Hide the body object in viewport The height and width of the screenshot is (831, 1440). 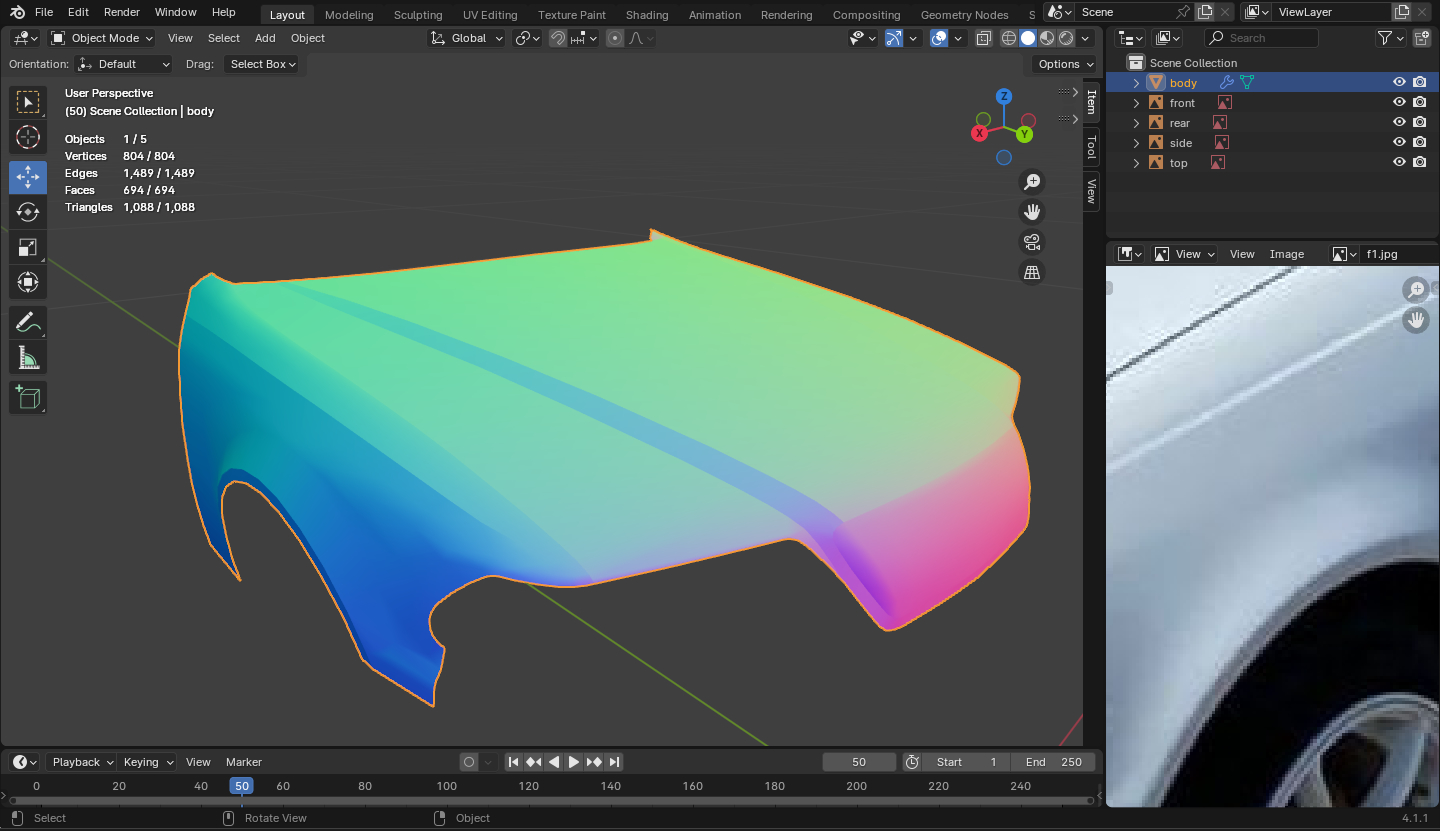1399,83
